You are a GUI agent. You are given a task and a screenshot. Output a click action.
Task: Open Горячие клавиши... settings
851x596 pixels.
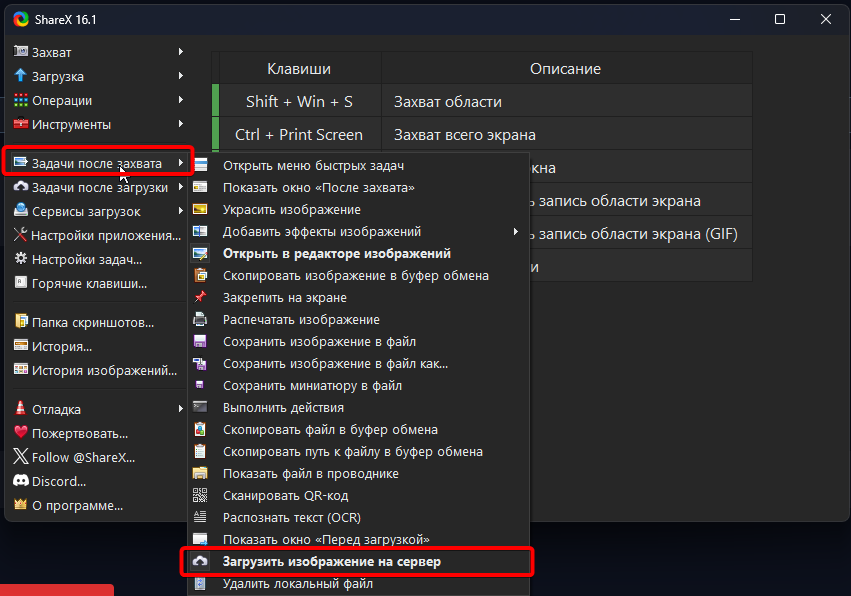[98, 283]
